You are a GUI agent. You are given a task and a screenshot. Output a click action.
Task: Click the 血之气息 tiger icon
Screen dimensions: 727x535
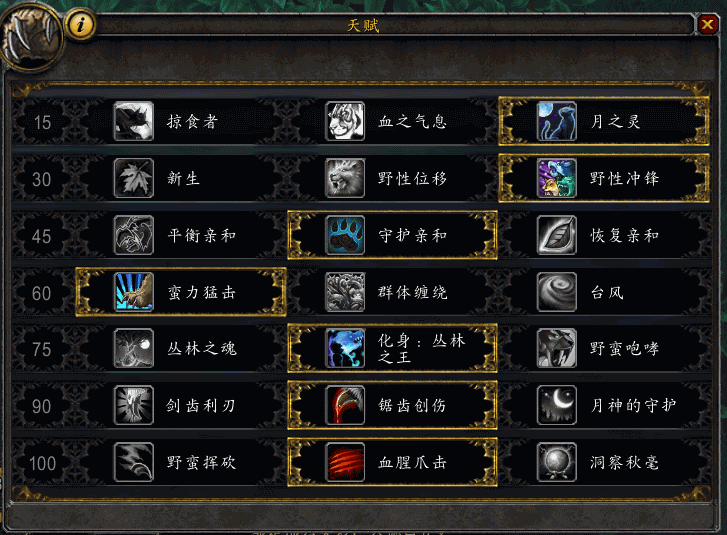click(345, 121)
